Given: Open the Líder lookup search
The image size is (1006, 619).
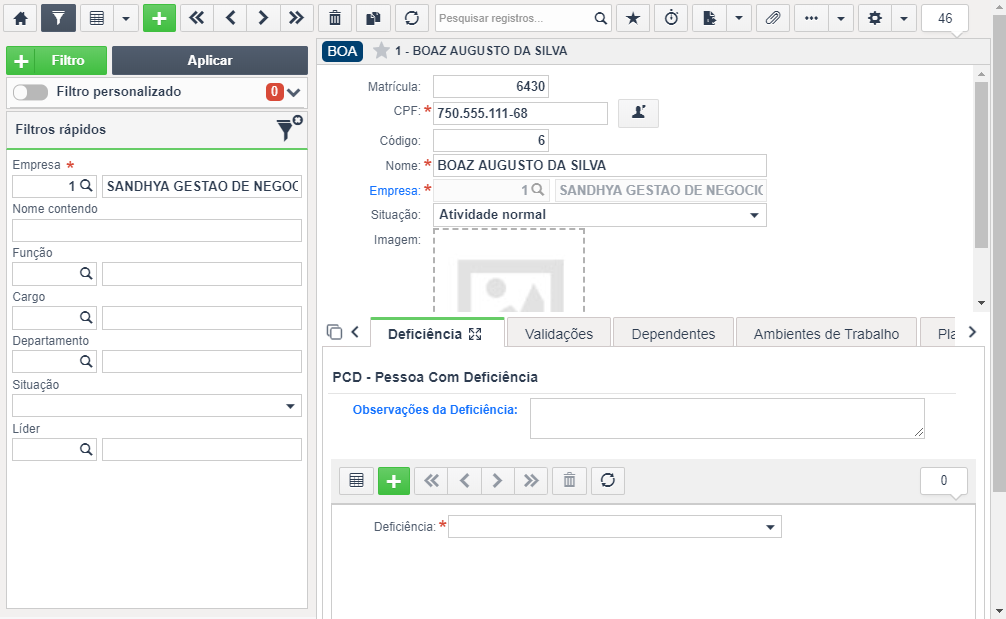Looking at the screenshot, I should [x=86, y=449].
